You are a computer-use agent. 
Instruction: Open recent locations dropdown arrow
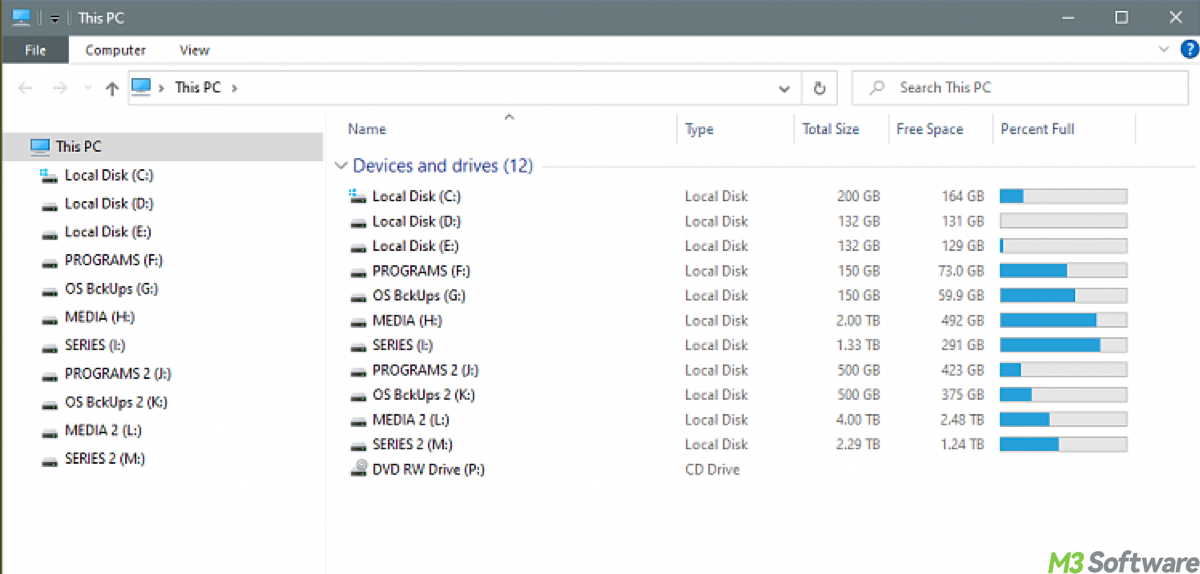point(88,88)
